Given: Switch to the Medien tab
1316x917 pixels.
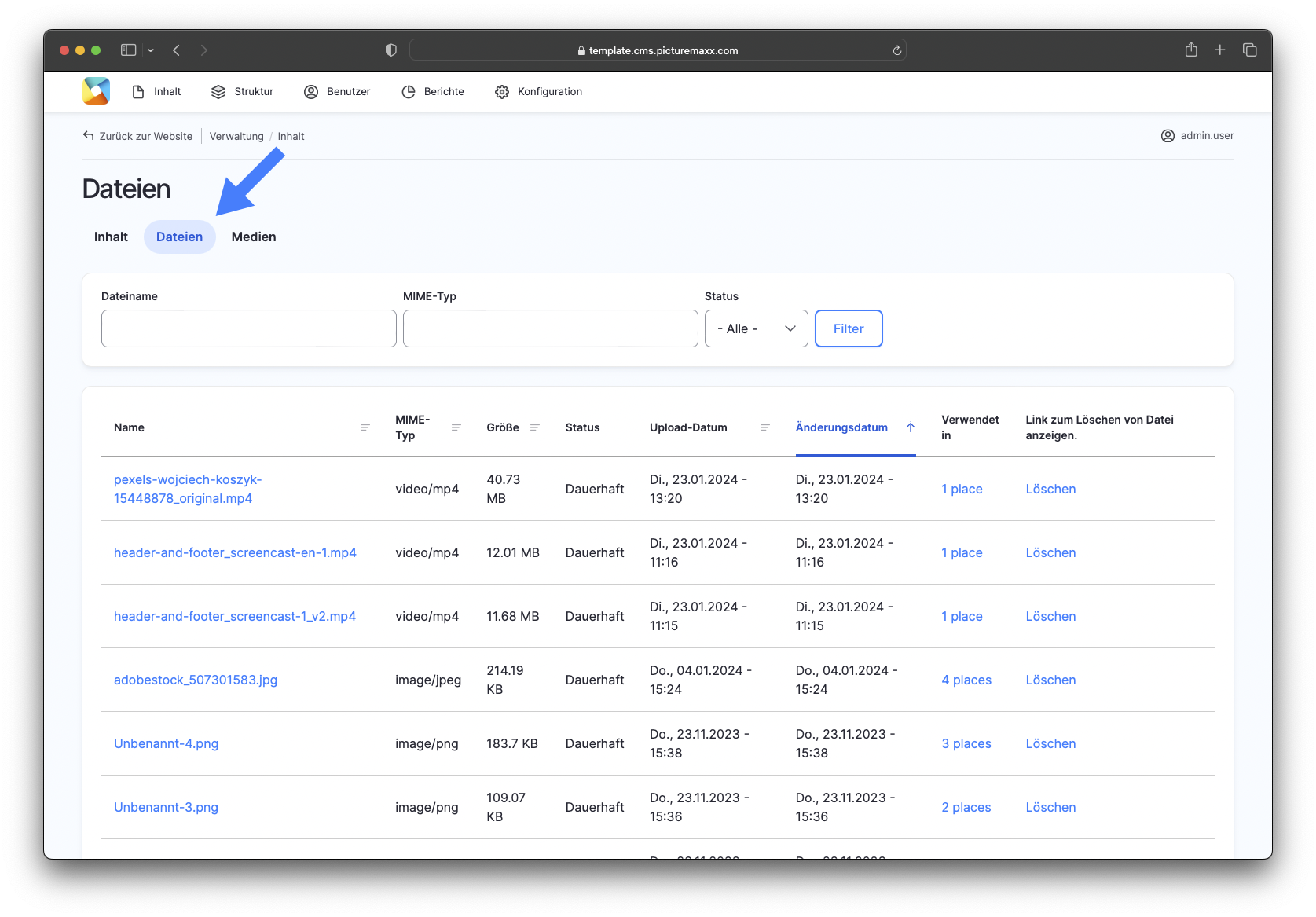Looking at the screenshot, I should click(254, 237).
